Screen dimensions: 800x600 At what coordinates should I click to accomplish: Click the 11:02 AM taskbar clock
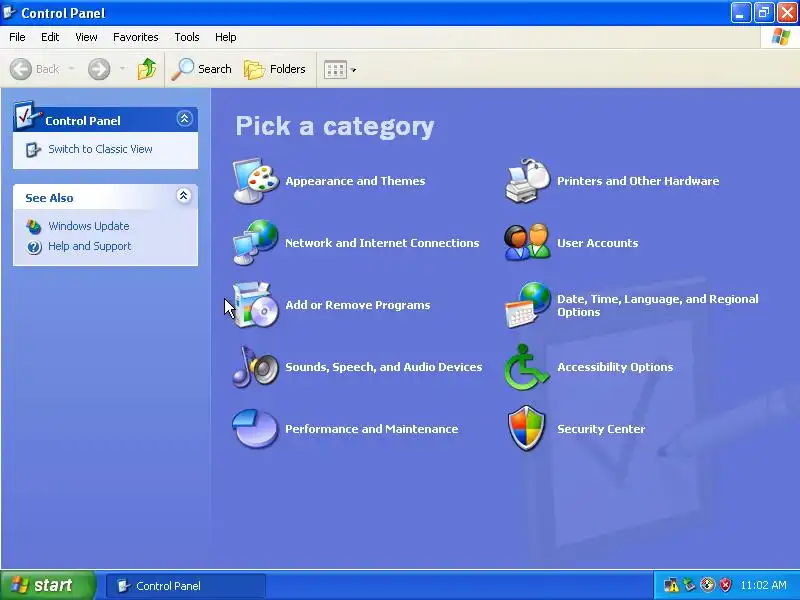[x=764, y=585]
